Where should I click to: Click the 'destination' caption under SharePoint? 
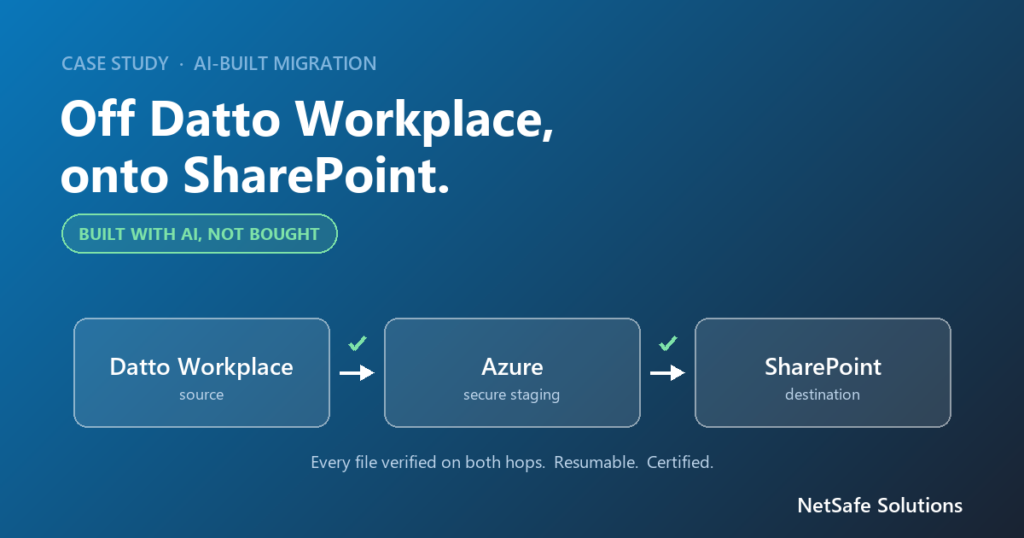click(x=823, y=394)
